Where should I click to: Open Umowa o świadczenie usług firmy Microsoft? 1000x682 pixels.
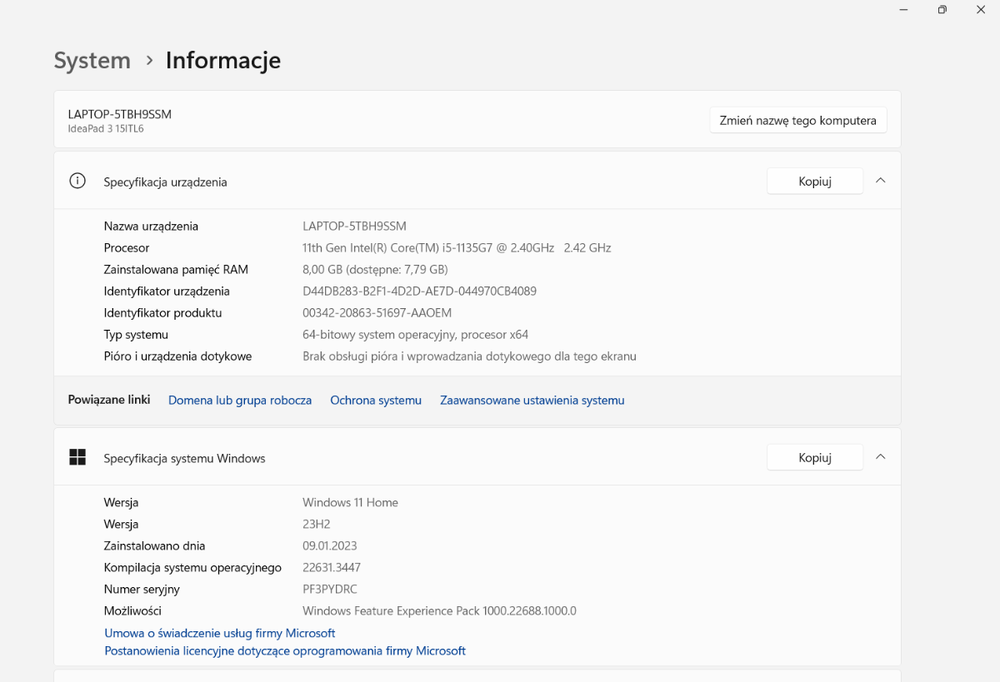(219, 633)
